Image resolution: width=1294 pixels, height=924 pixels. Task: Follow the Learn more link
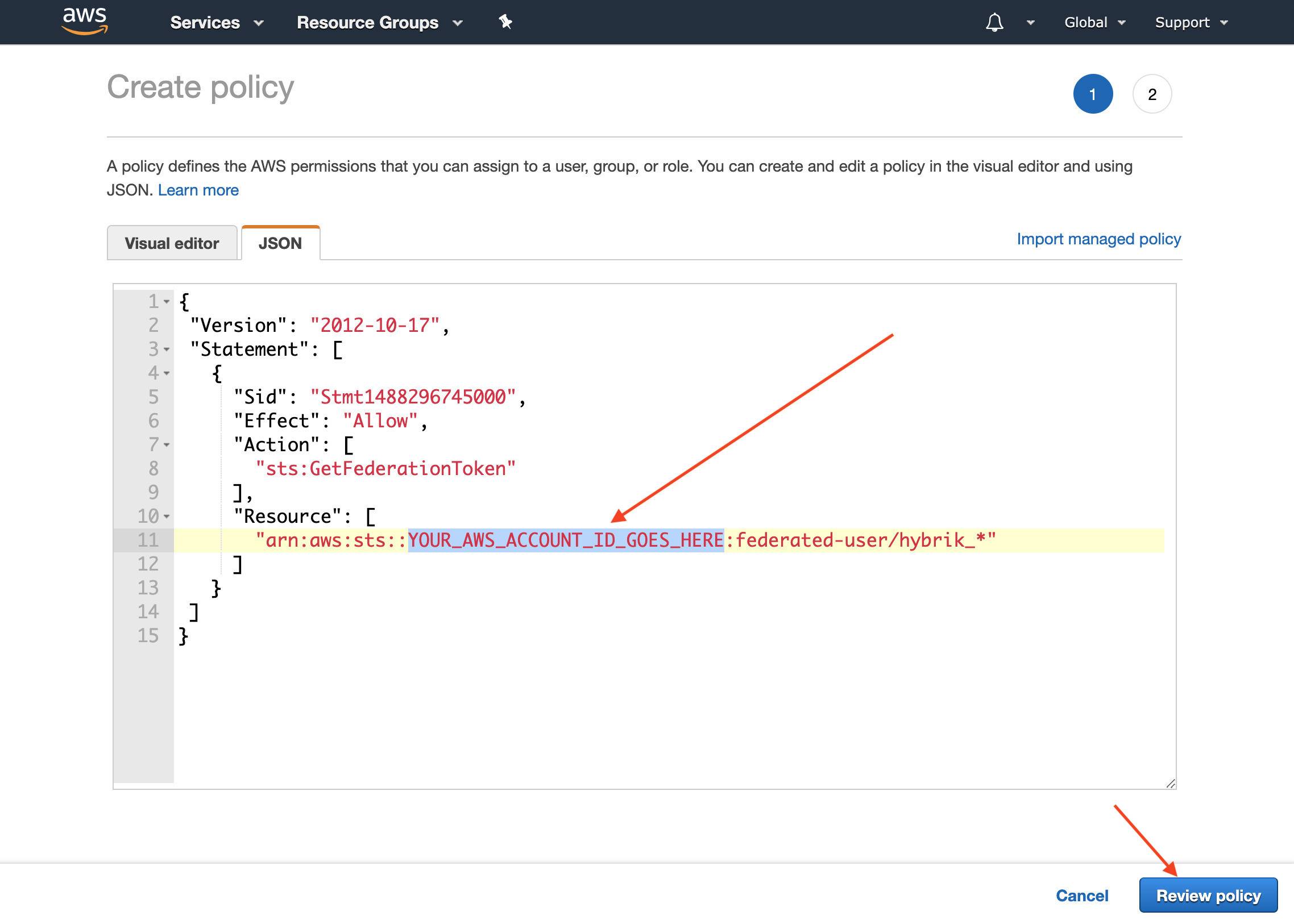pos(198,190)
